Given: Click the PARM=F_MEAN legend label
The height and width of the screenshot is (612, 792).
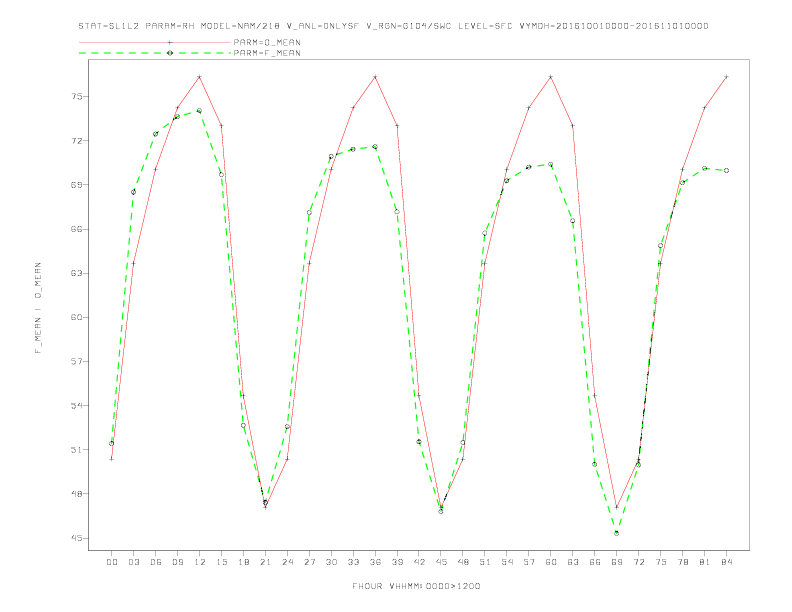Looking at the screenshot, I should point(267,53).
